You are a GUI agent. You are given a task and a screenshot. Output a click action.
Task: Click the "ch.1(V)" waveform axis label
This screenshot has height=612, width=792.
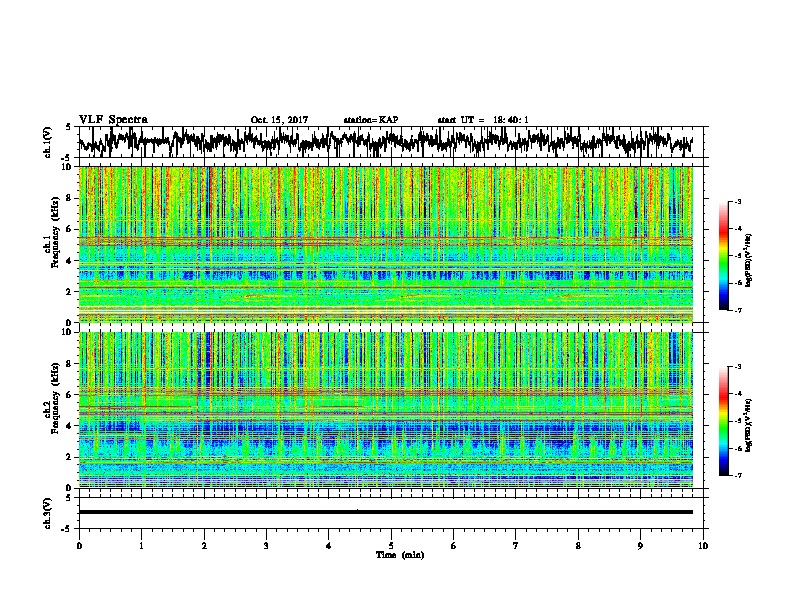(x=47, y=142)
